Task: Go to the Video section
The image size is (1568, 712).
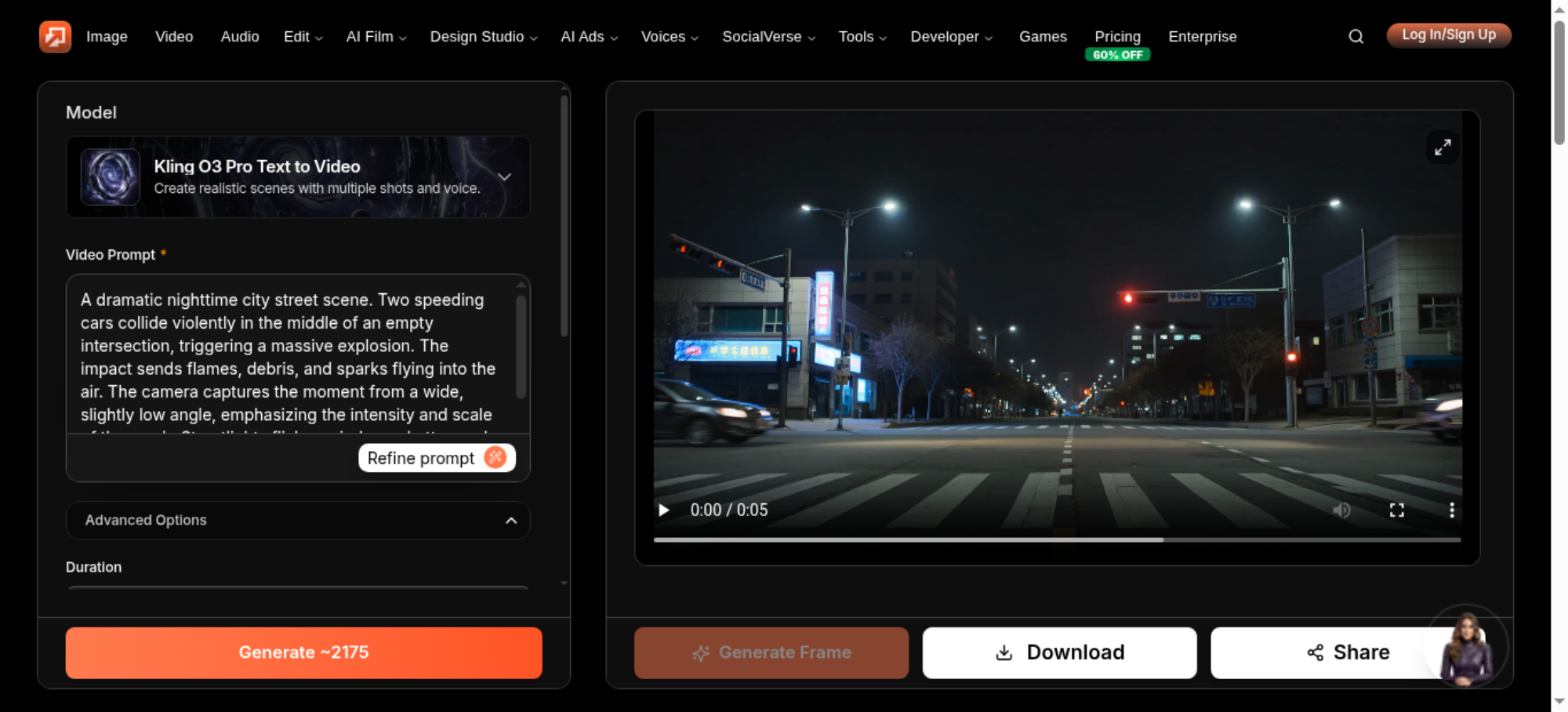Action: 174,37
